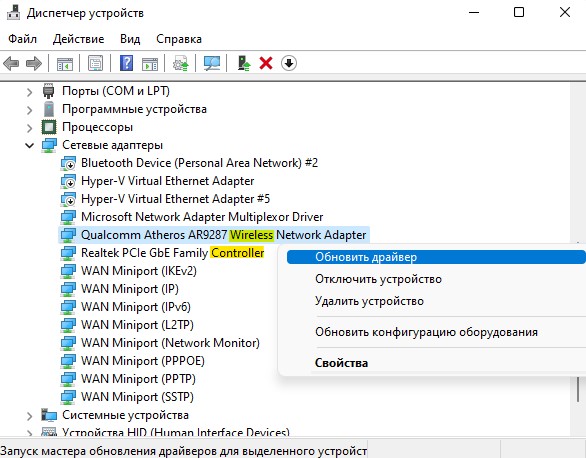Expand the Системные устройства node
The width and height of the screenshot is (586, 458).
coord(30,415)
